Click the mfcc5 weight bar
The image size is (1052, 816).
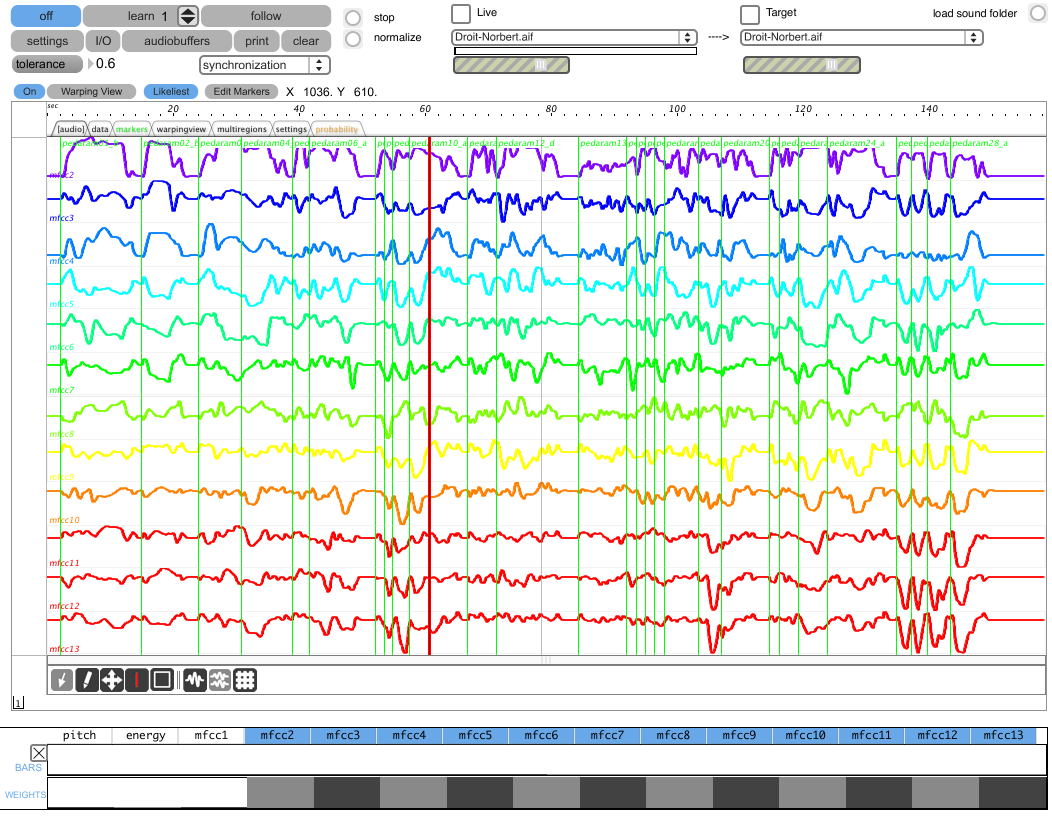point(480,793)
